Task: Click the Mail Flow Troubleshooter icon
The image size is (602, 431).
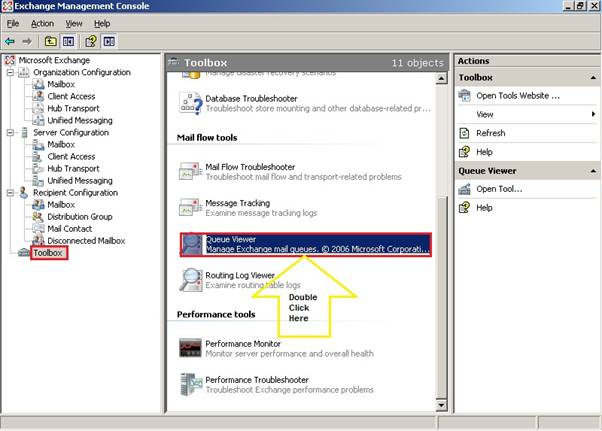Action: coord(190,171)
